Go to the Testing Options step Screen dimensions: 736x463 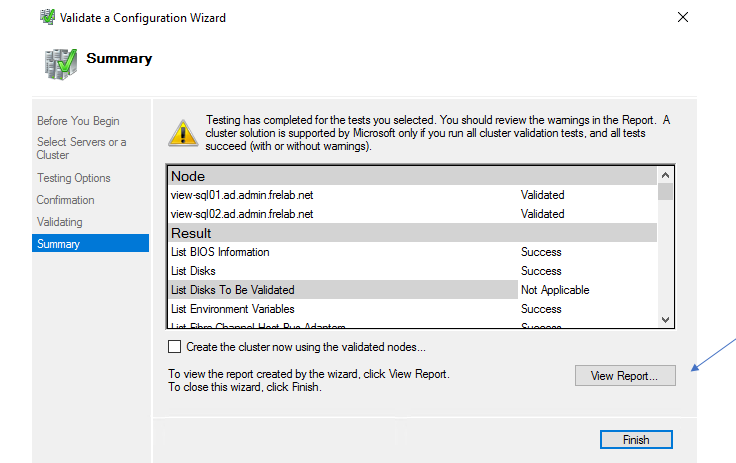(74, 178)
